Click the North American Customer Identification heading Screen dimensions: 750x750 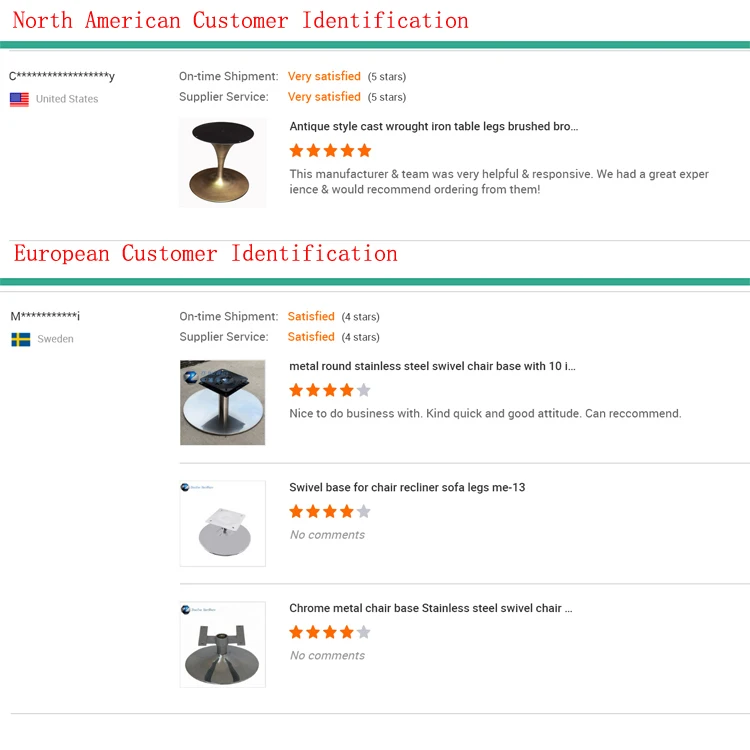pyautogui.click(x=240, y=20)
